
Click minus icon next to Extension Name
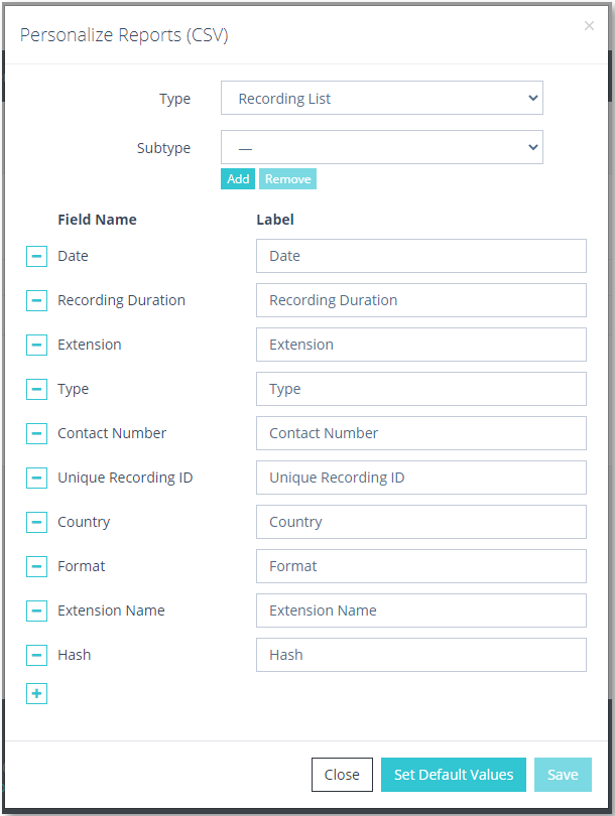tap(36, 610)
